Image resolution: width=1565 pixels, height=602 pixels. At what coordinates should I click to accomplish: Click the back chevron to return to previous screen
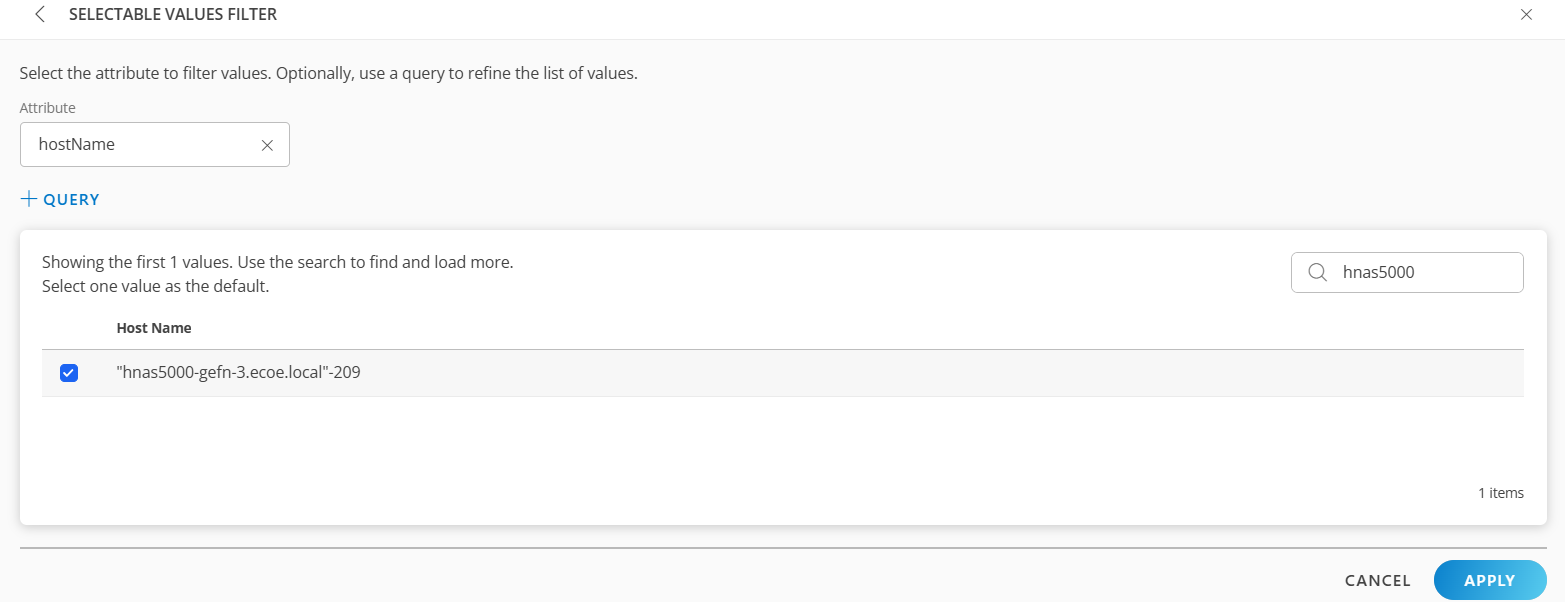click(38, 14)
